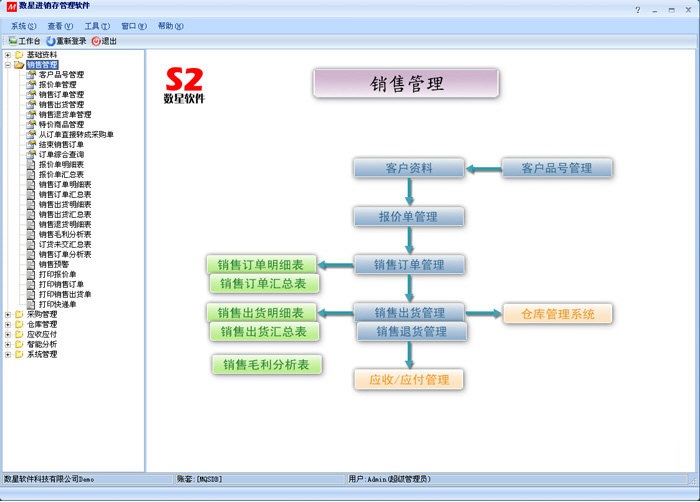Viewport: 700px width, 502px height.
Task: Click the question mark help icon in title bar
Action: tap(638, 10)
